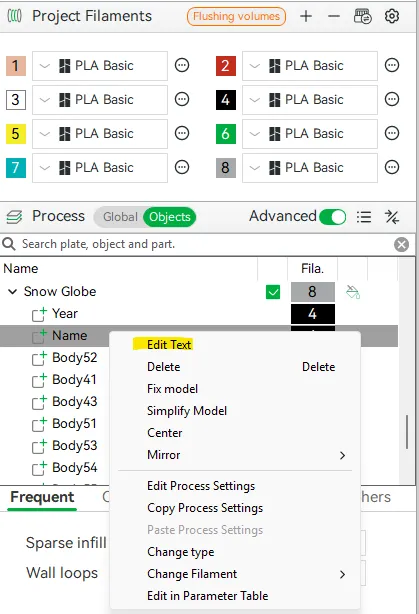Toggle the Advanced mode switch
This screenshot has width=419, height=614.
[332, 217]
